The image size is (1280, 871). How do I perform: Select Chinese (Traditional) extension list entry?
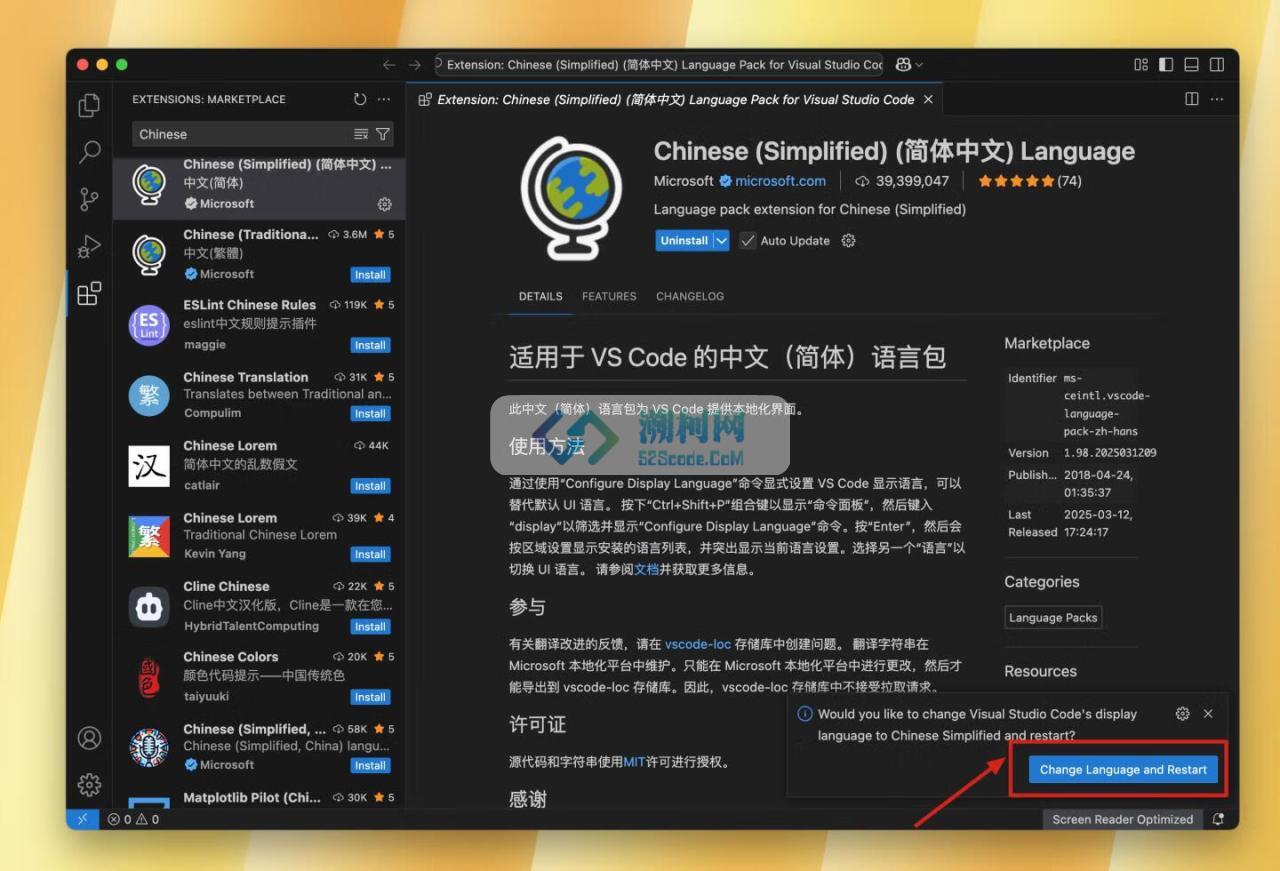click(x=259, y=254)
